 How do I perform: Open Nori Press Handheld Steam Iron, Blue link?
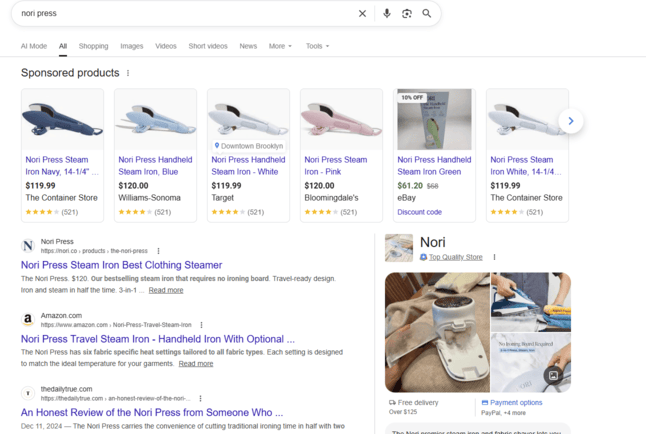155,166
